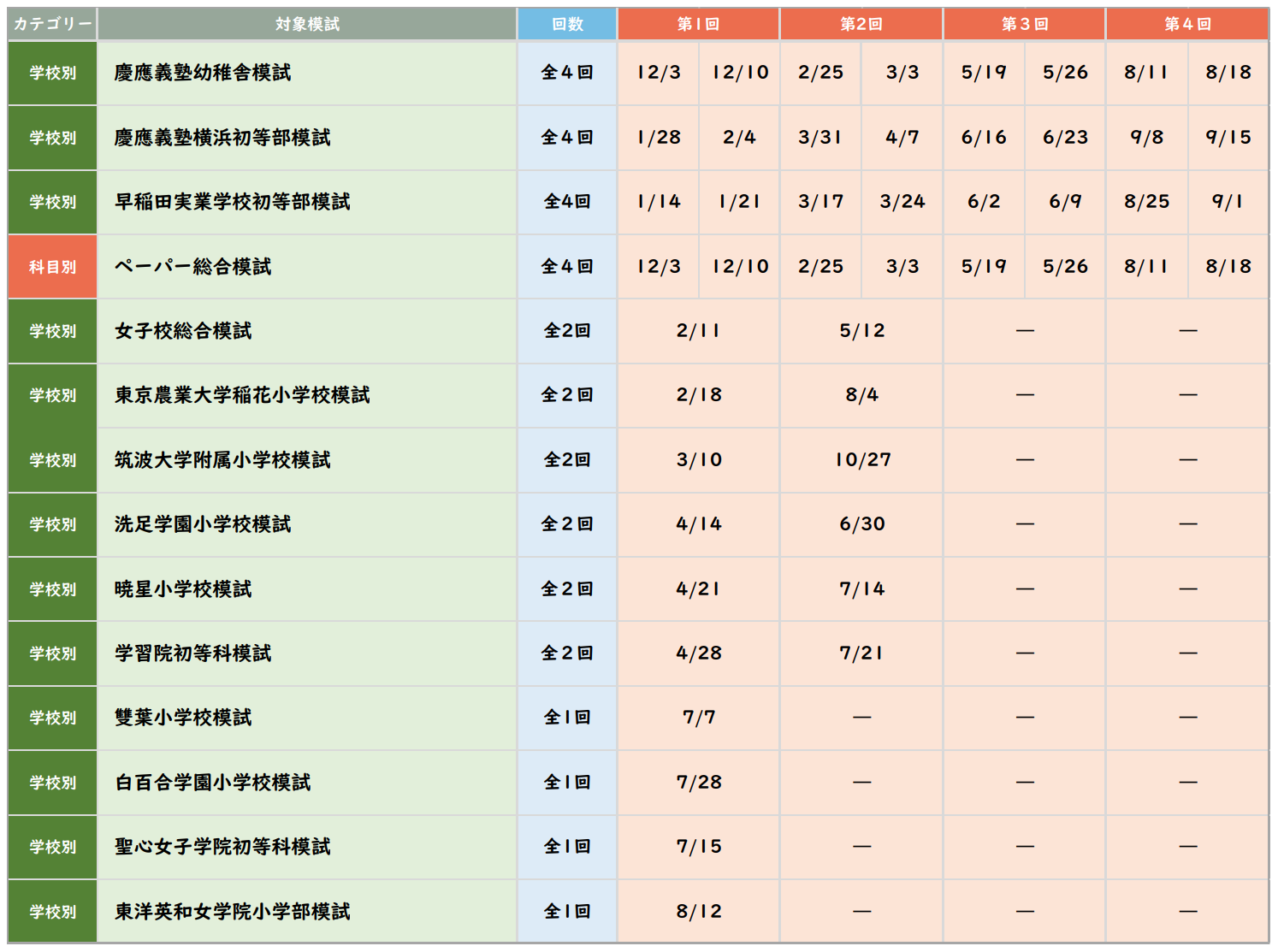
Task: Click 全4回 in the 慶應義塾横浜初等部模試 row
Action: pyautogui.click(x=567, y=137)
